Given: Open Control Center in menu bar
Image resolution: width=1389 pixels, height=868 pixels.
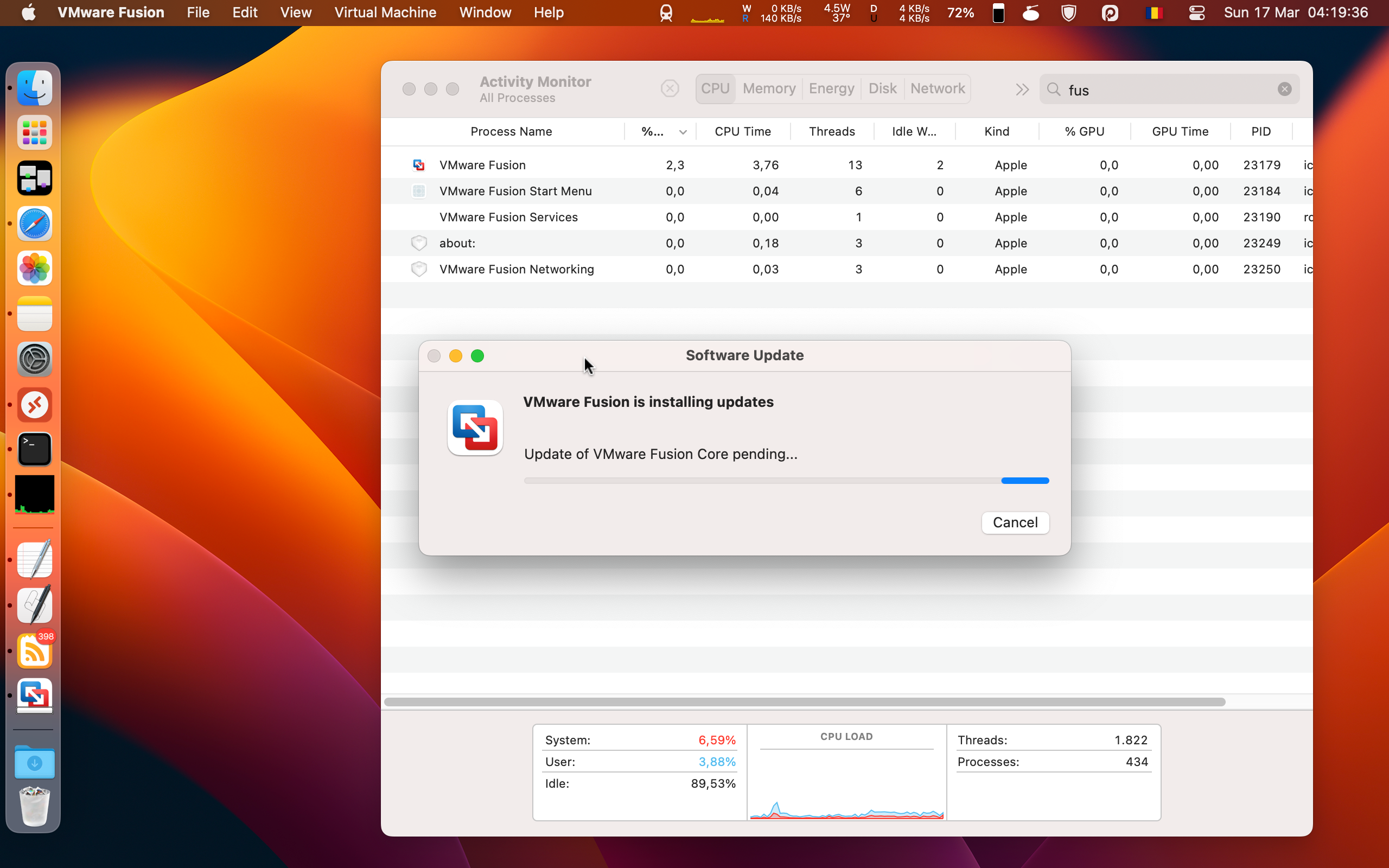Looking at the screenshot, I should tap(1197, 12).
